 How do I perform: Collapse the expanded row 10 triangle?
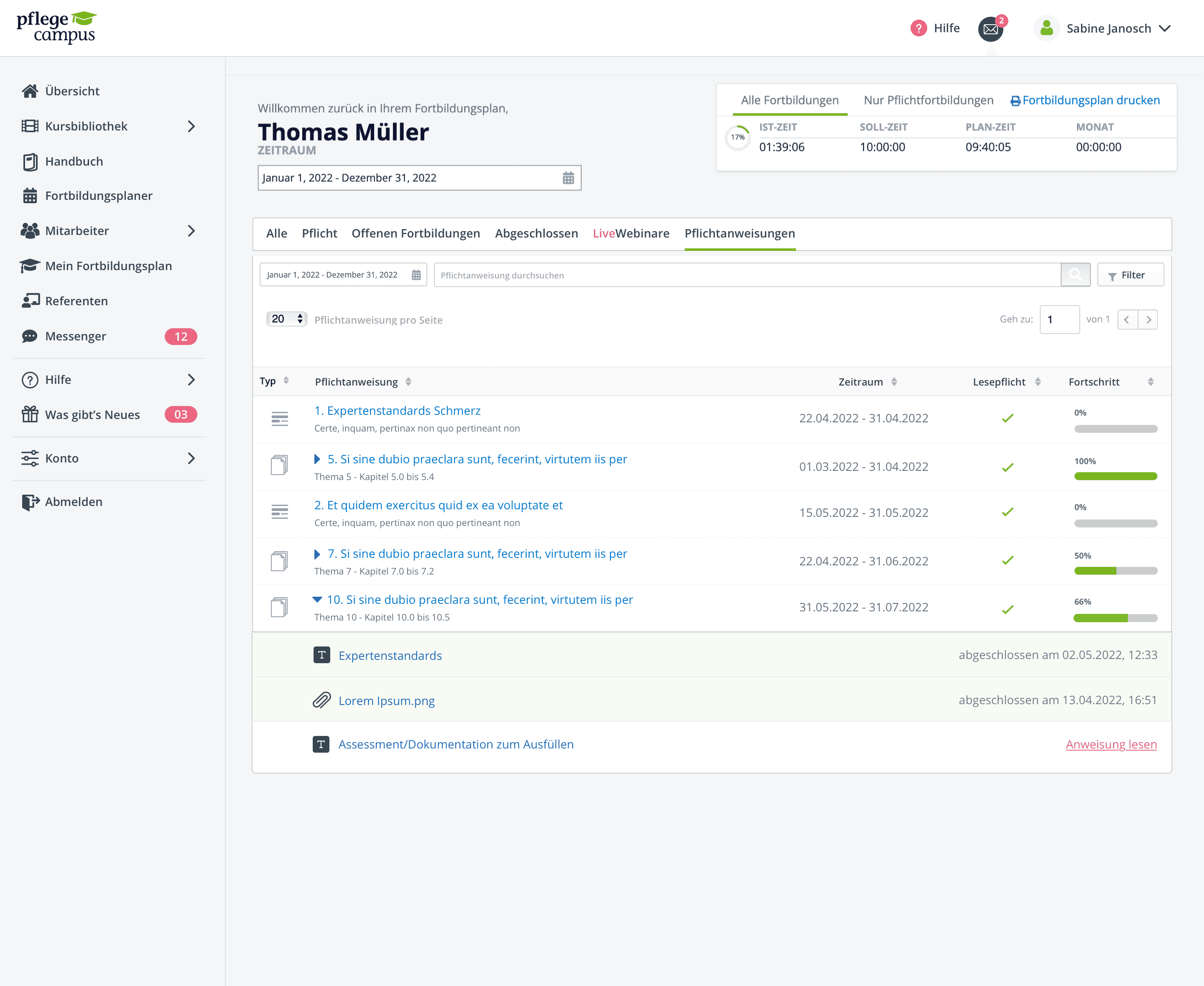point(317,600)
